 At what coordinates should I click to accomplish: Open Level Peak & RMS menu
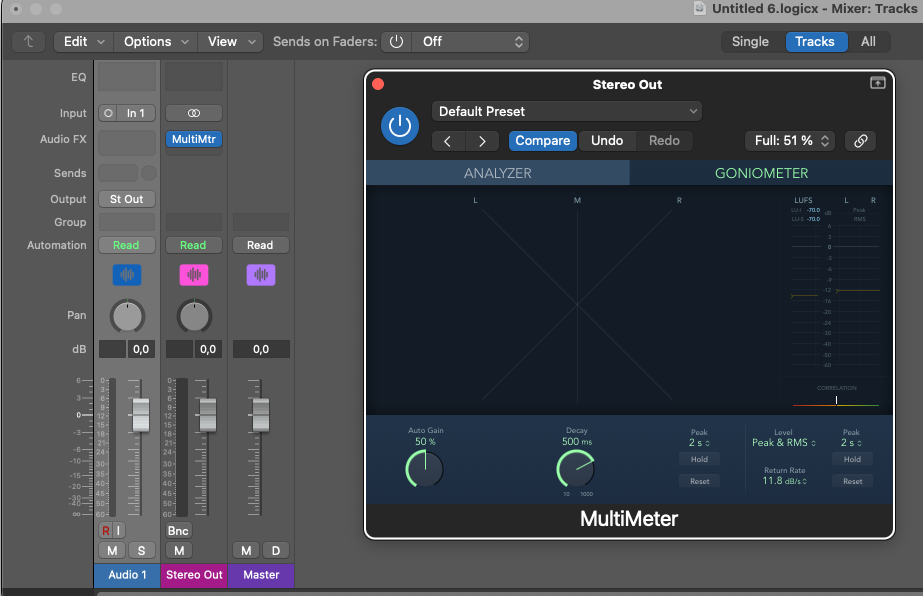783,443
